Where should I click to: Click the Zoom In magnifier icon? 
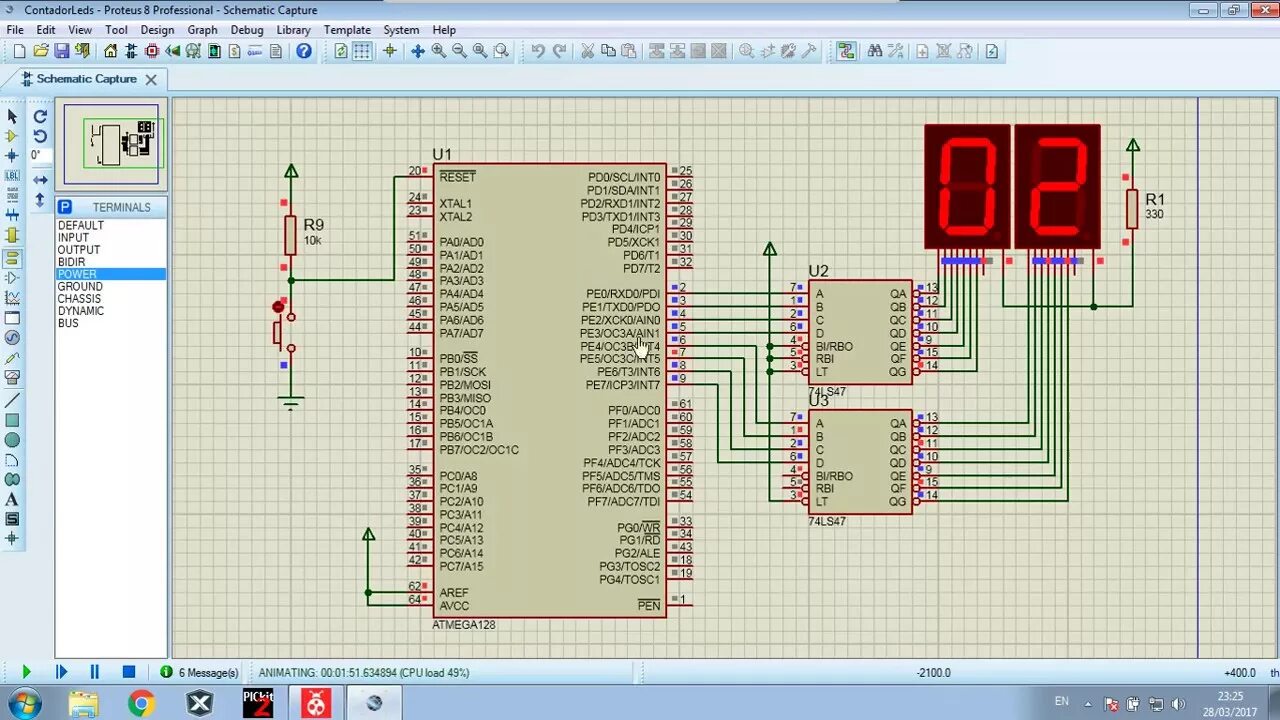[439, 51]
